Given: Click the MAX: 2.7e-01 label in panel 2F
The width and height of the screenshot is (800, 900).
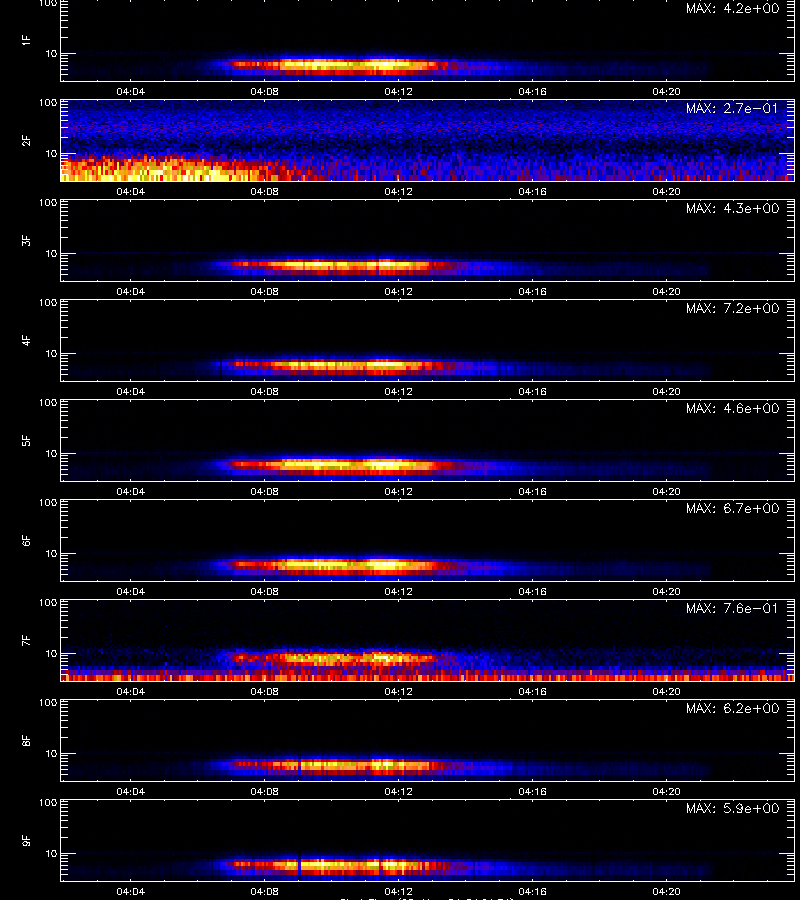Looking at the screenshot, I should point(732,108).
